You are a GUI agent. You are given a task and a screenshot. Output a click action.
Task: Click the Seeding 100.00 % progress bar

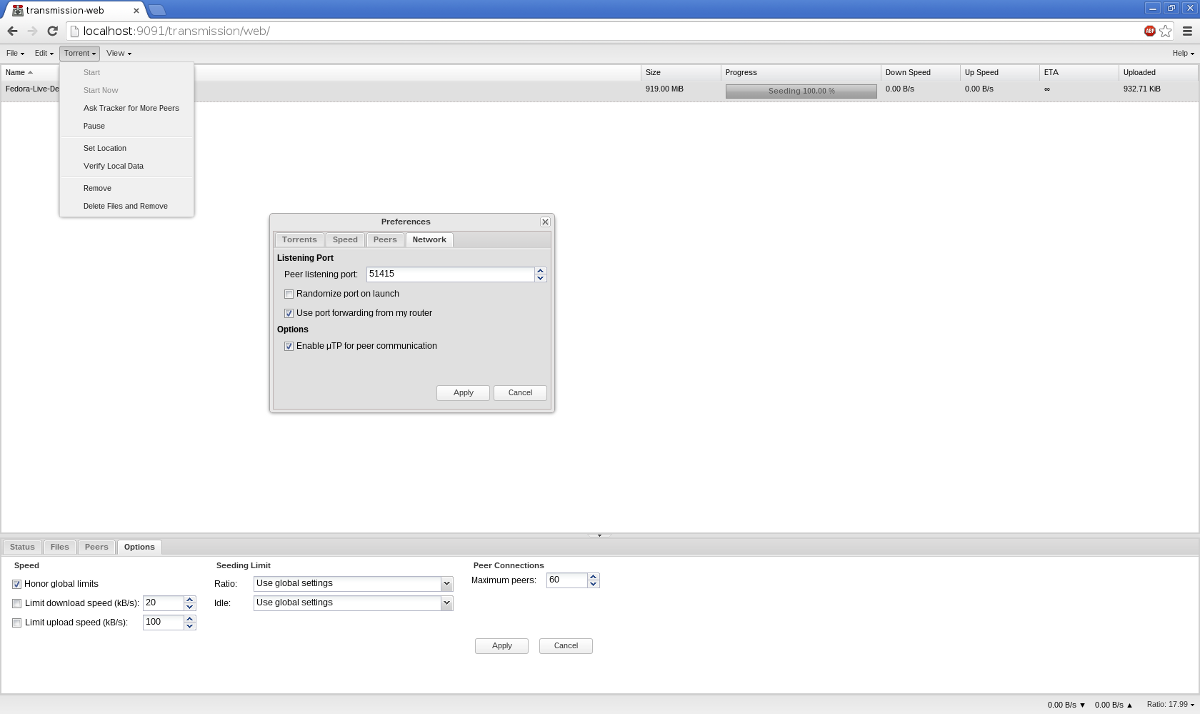(801, 91)
